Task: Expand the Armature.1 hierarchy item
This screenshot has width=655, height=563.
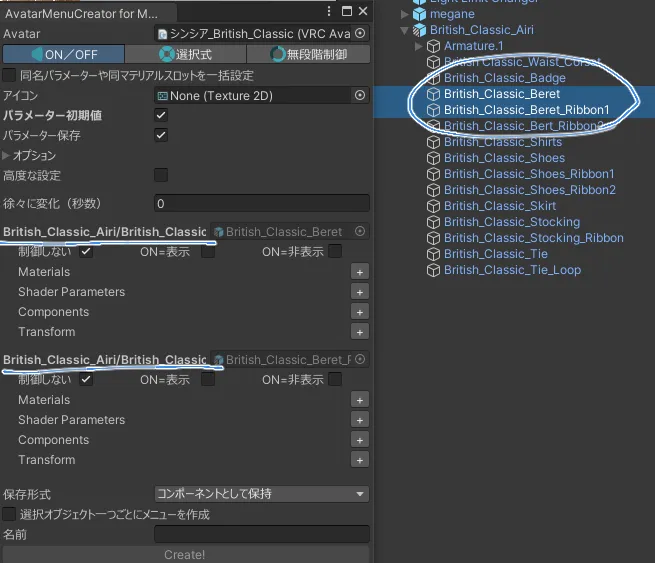Action: coord(419,46)
